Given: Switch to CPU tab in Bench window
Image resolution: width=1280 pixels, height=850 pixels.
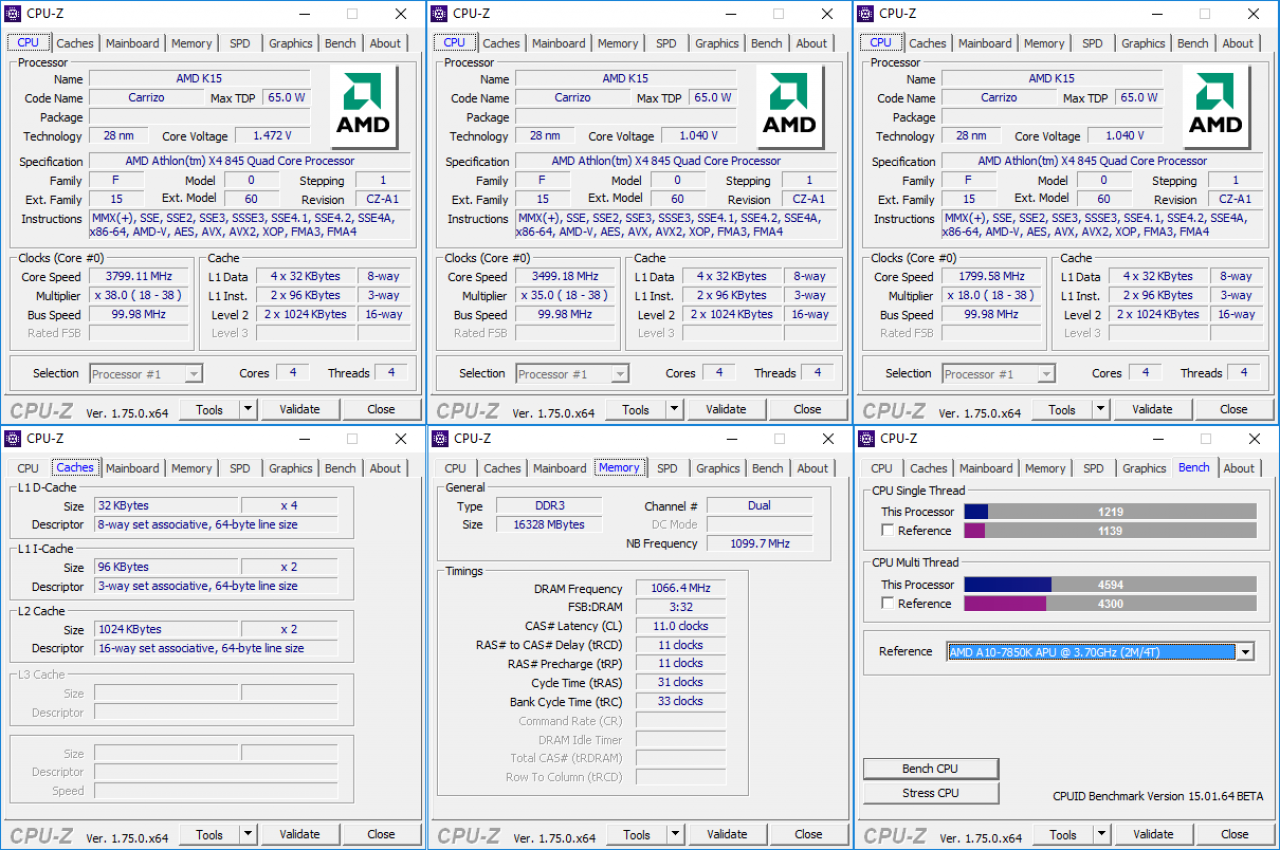Looking at the screenshot, I should [x=882, y=468].
